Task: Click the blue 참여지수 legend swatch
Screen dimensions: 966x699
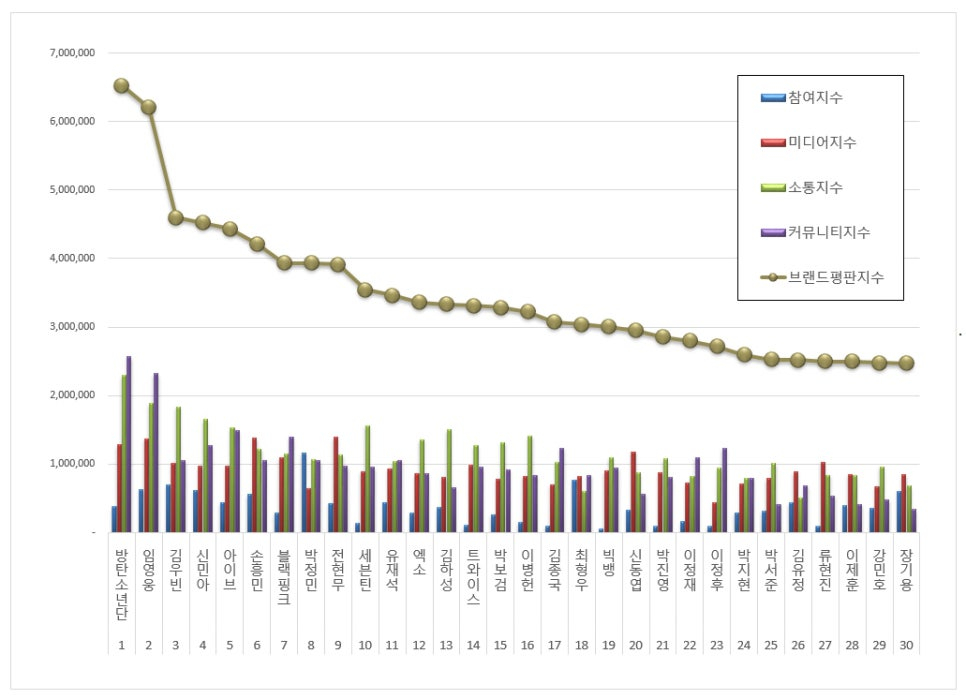Action: click(x=772, y=97)
